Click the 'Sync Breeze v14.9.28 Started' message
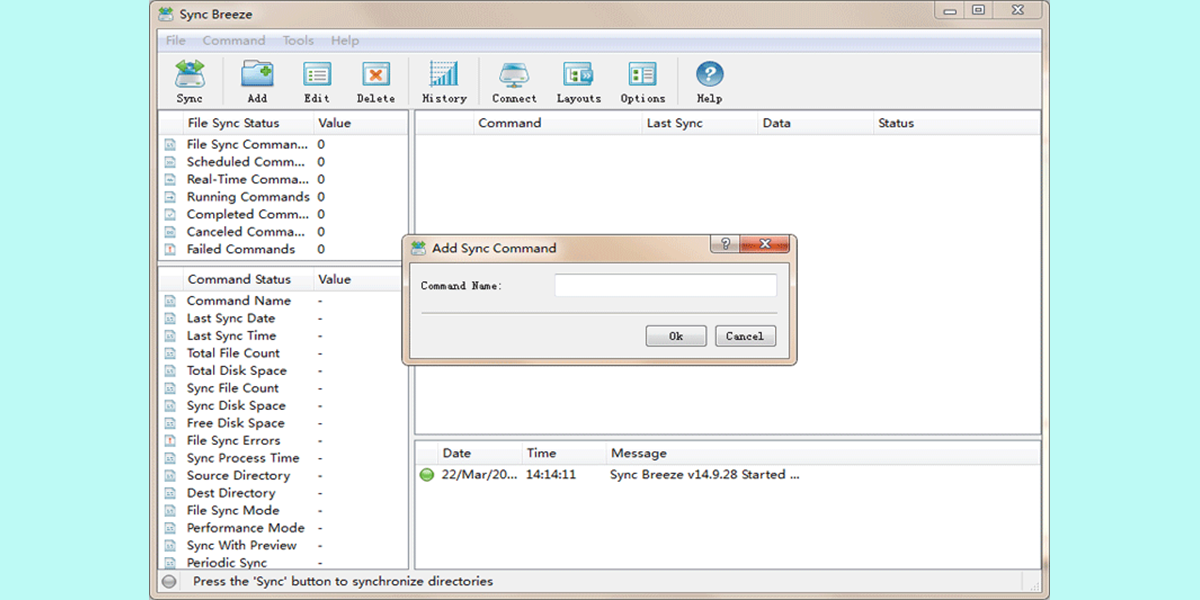The width and height of the screenshot is (1200, 600). tap(704, 475)
